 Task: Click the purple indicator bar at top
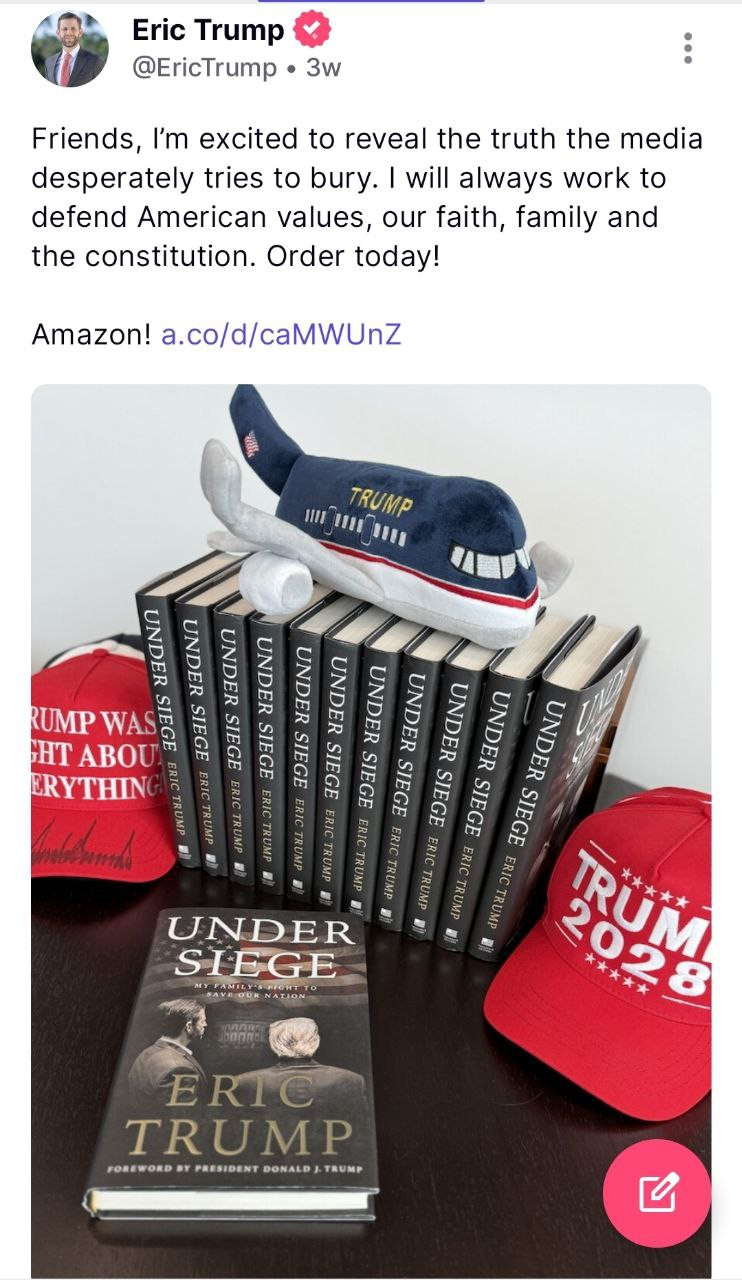[372, 1]
